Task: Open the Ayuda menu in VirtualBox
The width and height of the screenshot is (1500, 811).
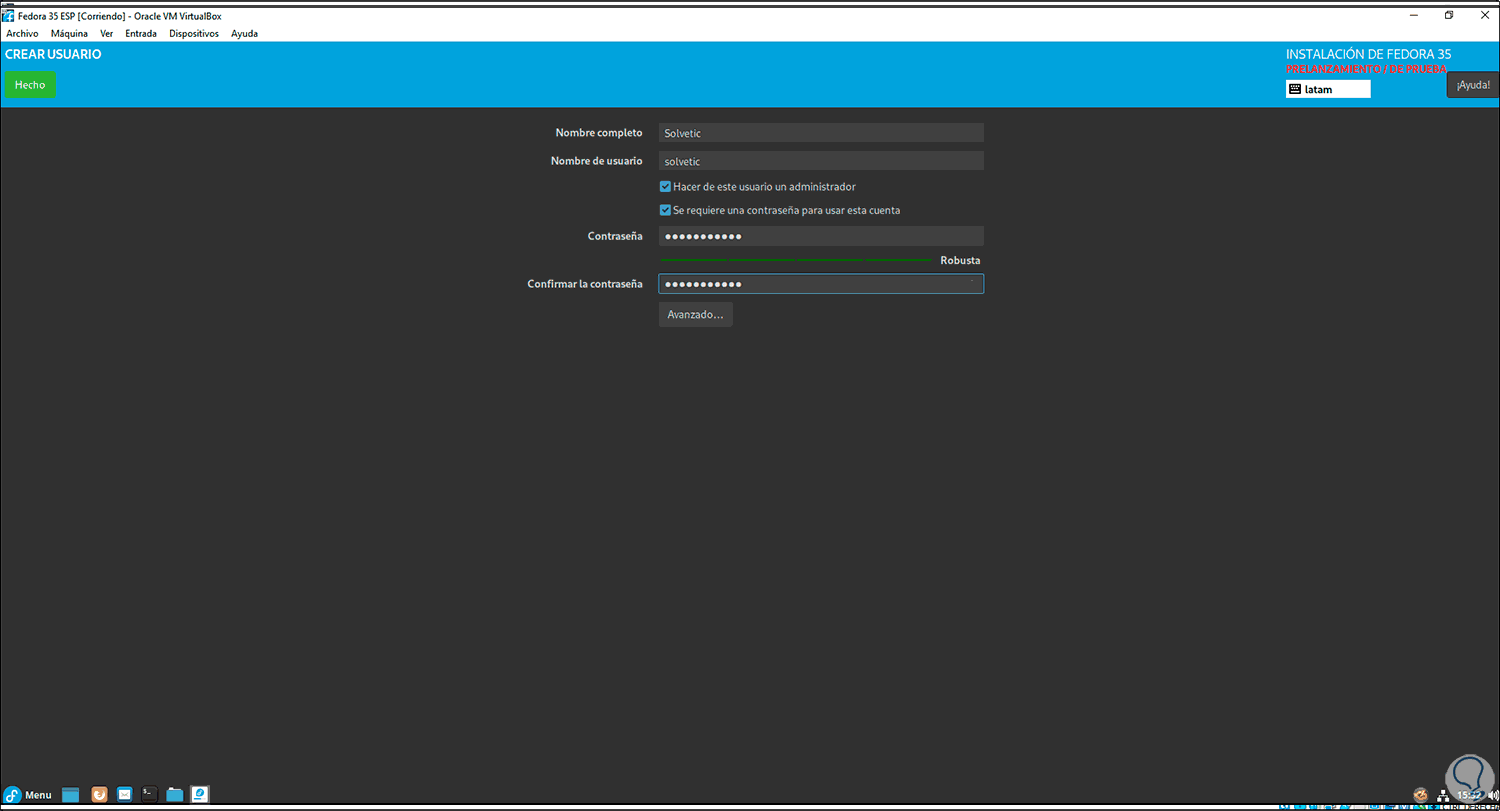Action: coord(244,33)
